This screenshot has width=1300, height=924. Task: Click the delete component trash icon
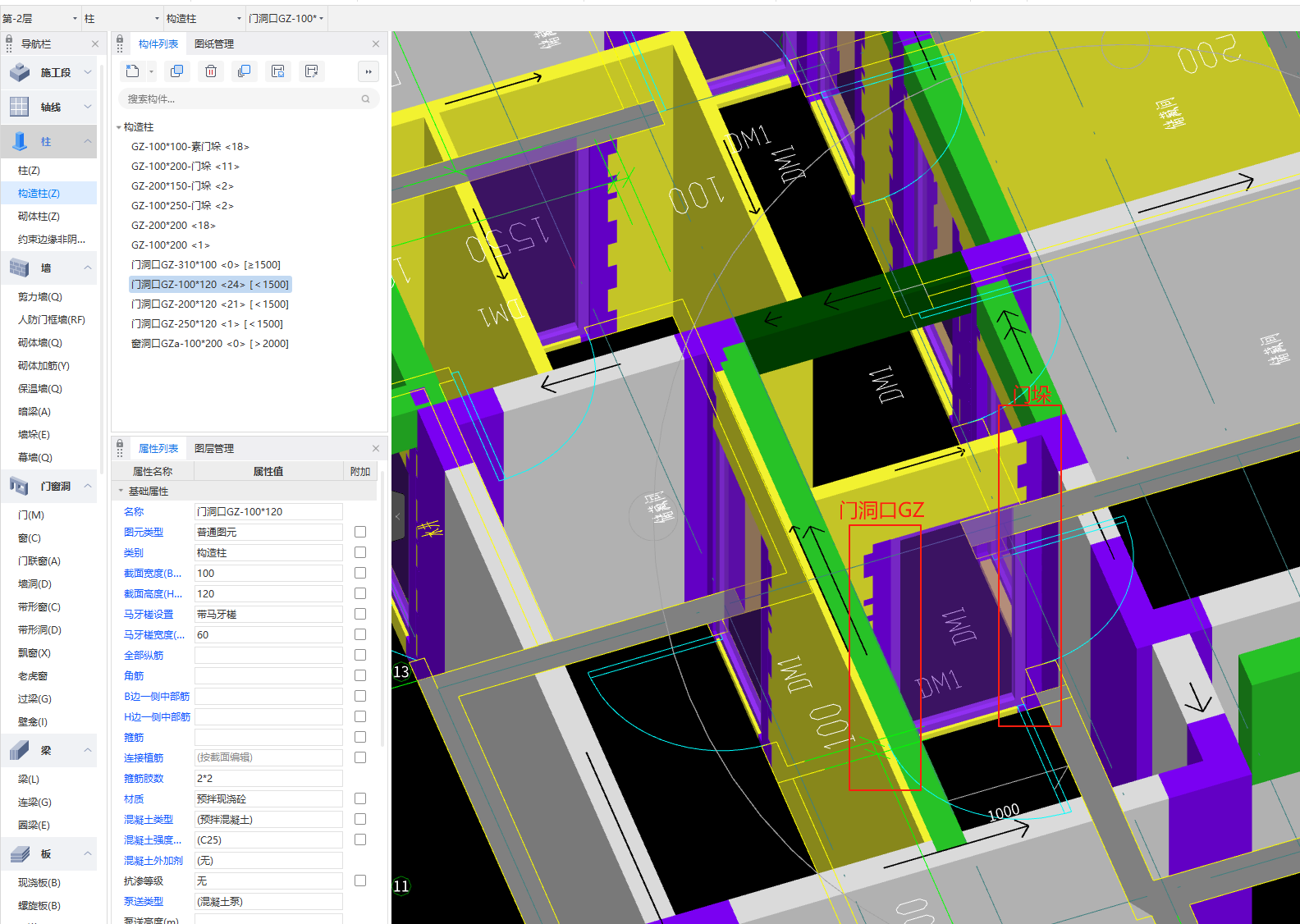(211, 71)
